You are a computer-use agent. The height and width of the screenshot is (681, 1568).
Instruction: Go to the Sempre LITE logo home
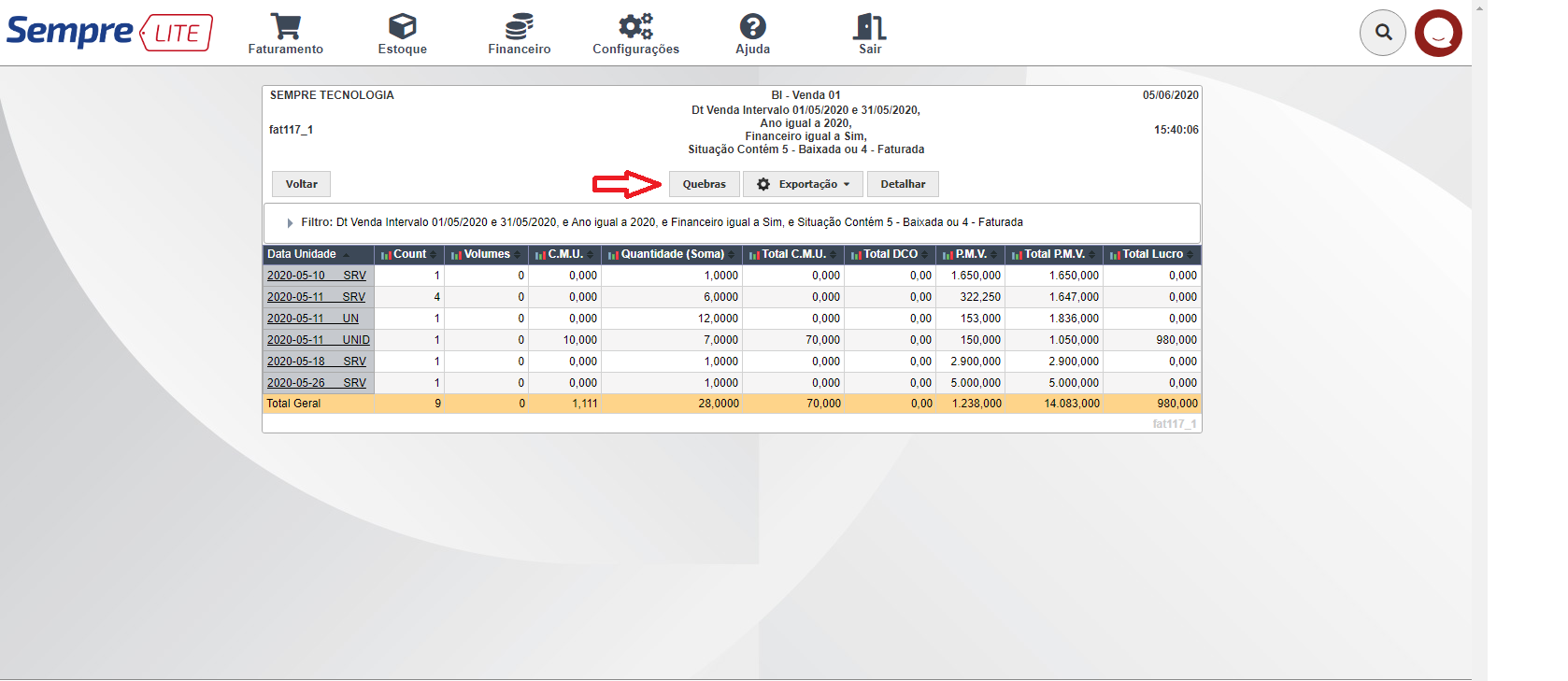[x=109, y=33]
